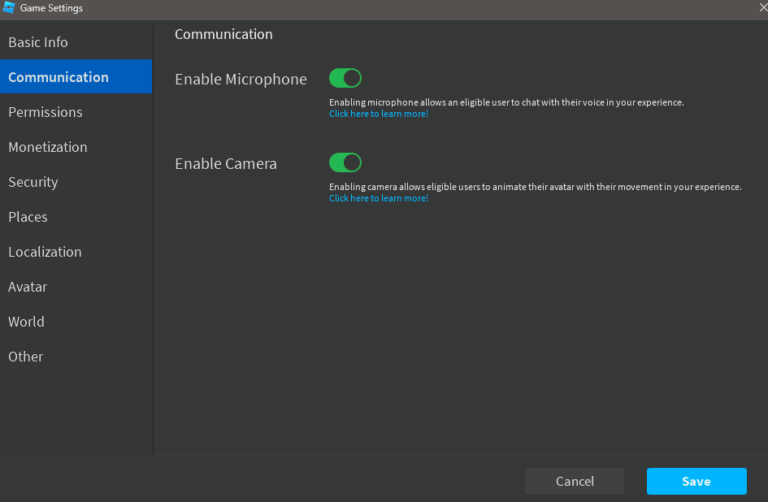This screenshot has width=768, height=502.
Task: Click the Roblox Studio logo icon
Action: (x=9, y=7)
